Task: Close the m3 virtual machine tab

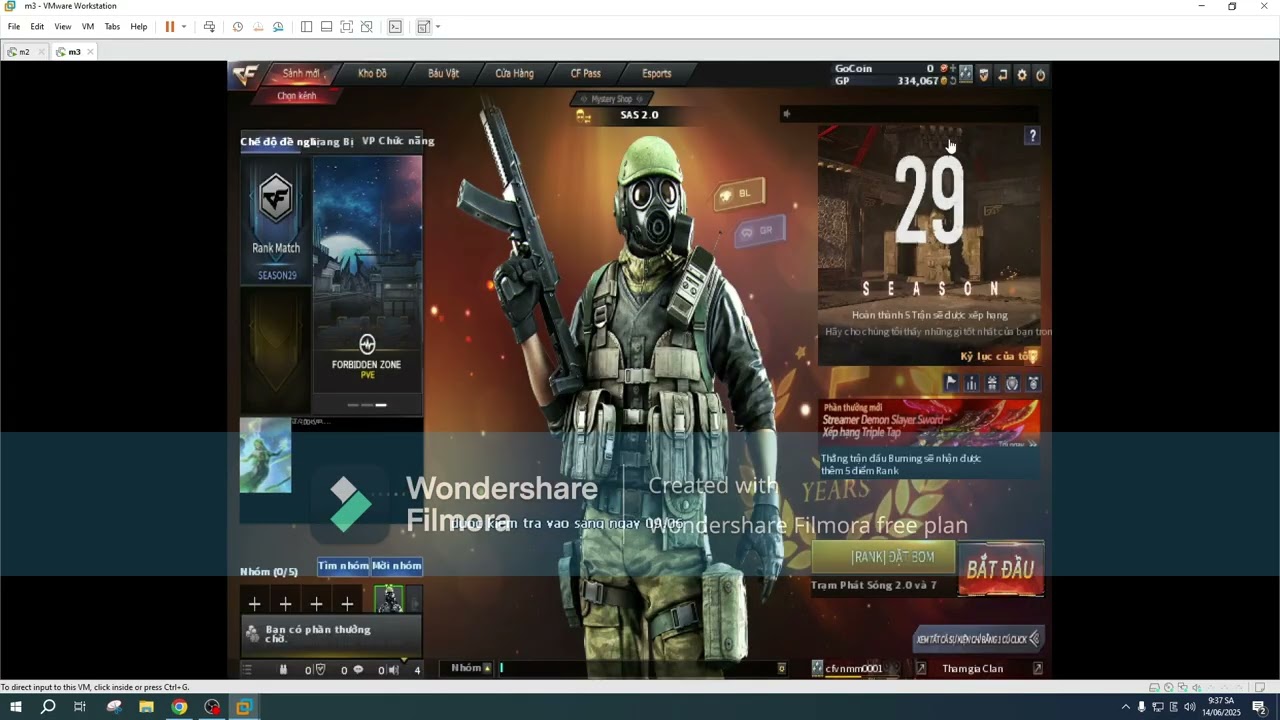Action: click(90, 52)
